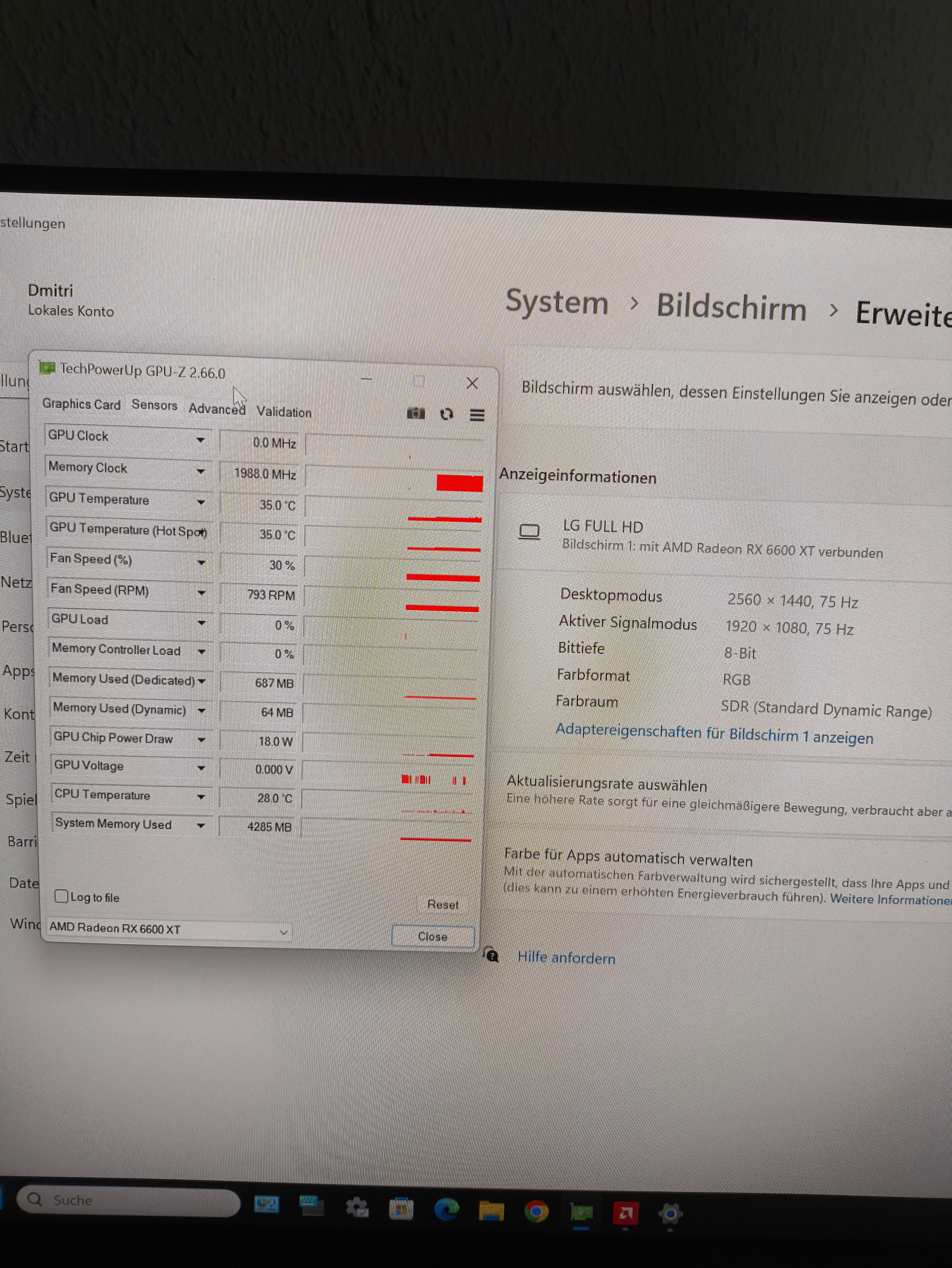The width and height of the screenshot is (952, 1268).
Task: Switch to the Graphics Card tab
Action: [x=81, y=404]
